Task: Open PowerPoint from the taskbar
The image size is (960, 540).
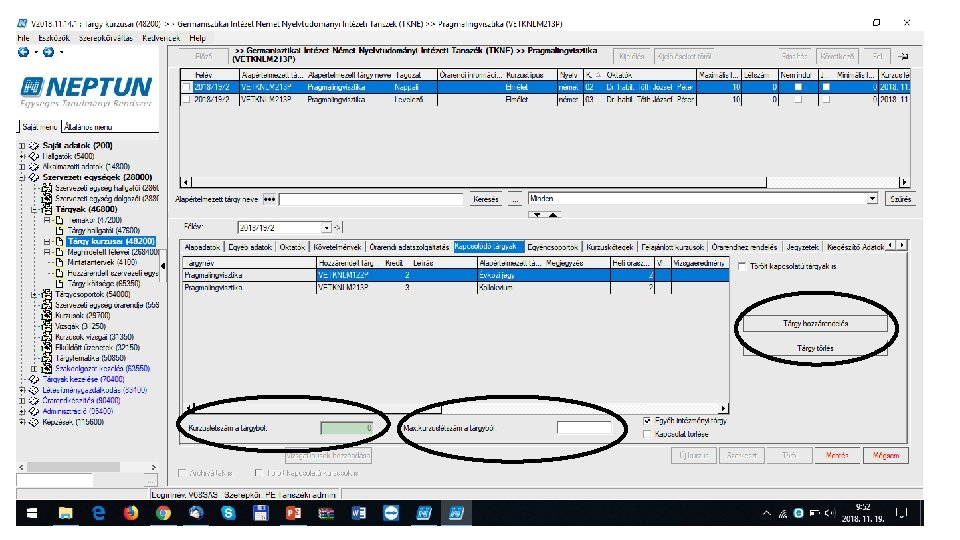Action: (293, 513)
